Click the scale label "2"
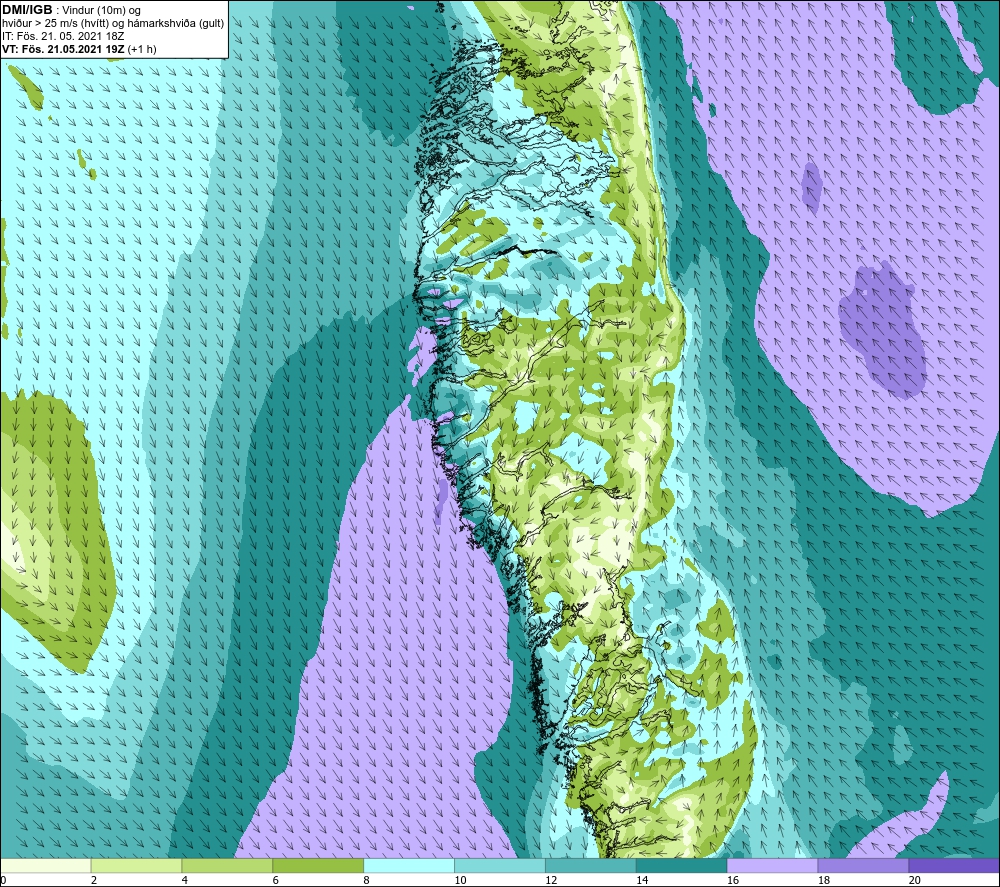 click(x=94, y=880)
